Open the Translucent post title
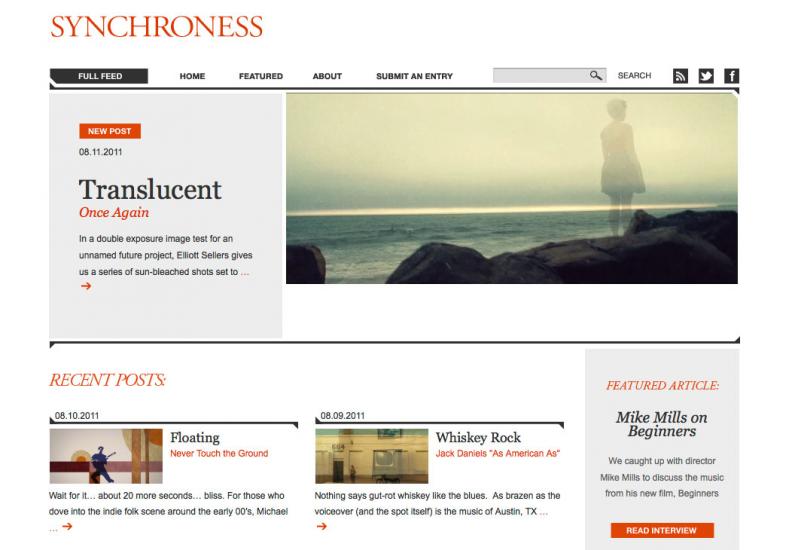 (x=150, y=190)
